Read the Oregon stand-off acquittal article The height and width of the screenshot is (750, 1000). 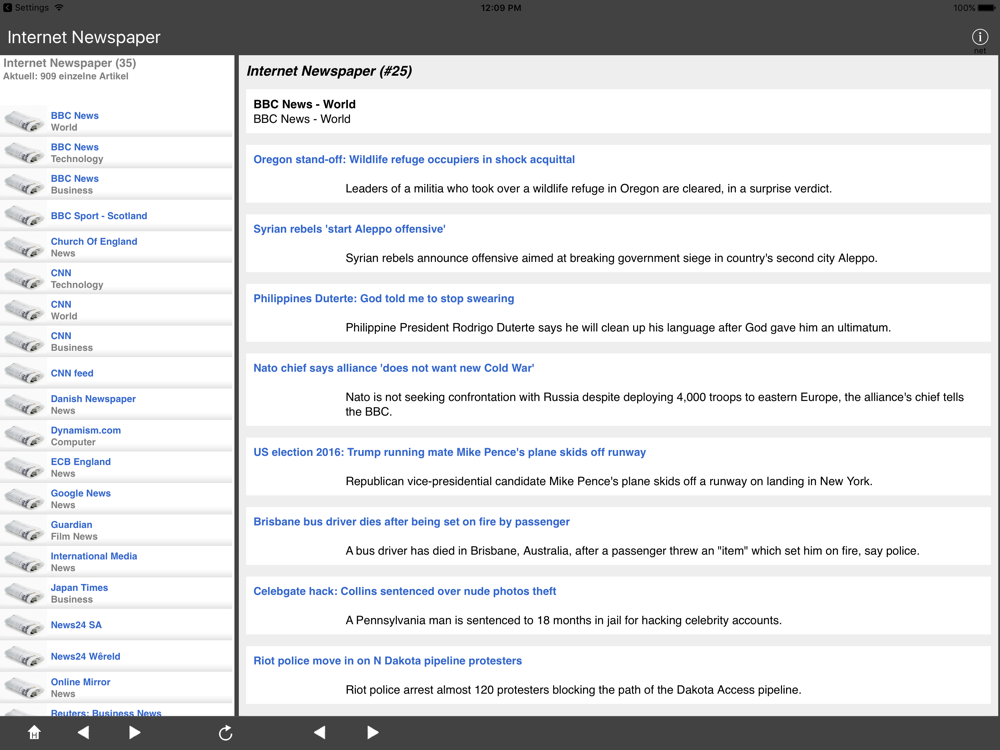tap(414, 159)
